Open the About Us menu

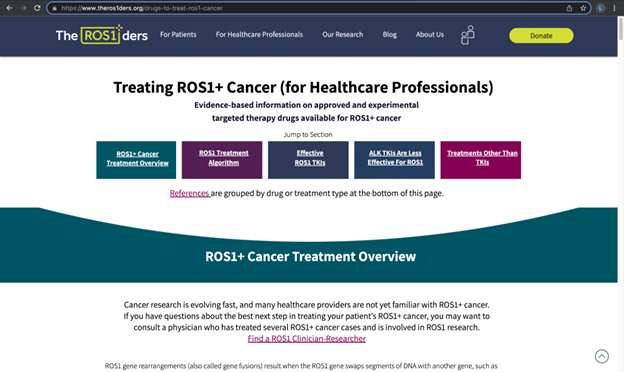(430, 35)
